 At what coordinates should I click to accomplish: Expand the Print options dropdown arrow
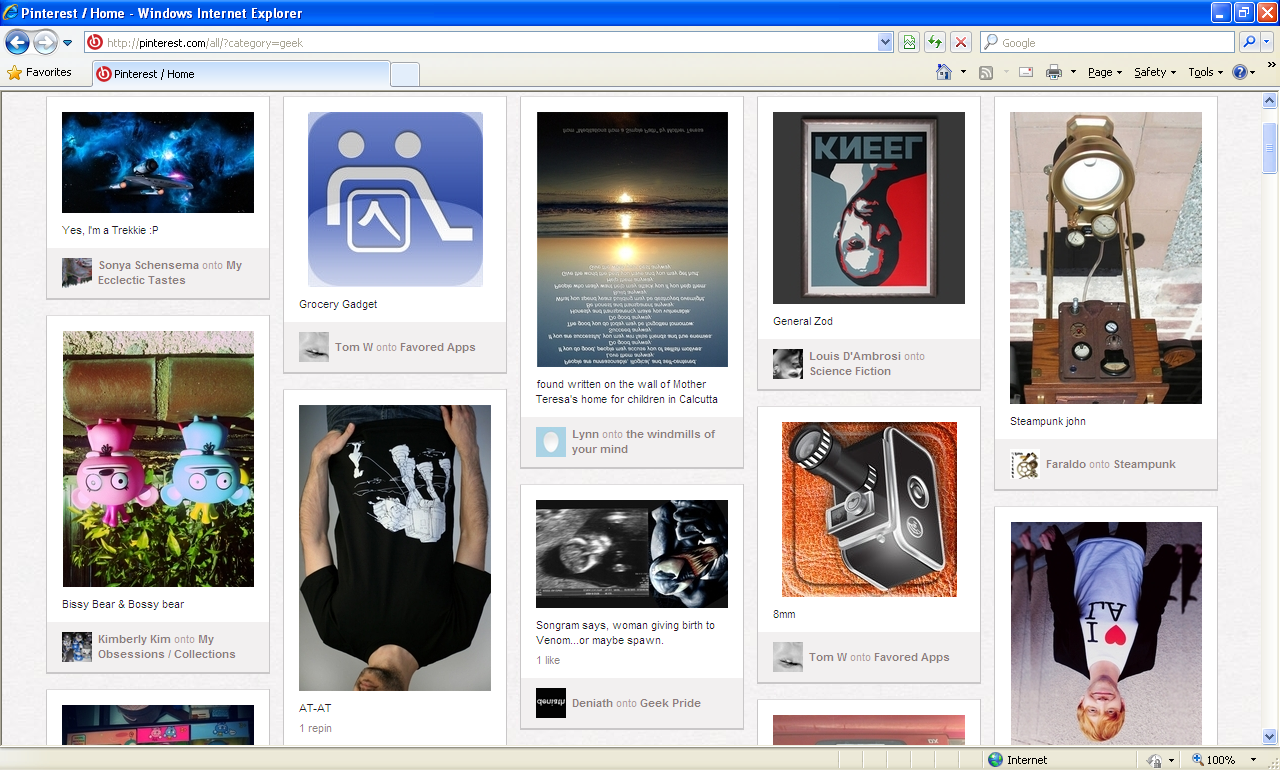1073,72
